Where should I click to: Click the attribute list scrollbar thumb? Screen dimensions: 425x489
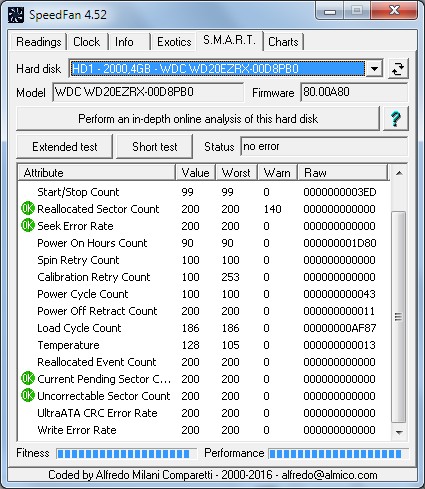tap(399, 317)
